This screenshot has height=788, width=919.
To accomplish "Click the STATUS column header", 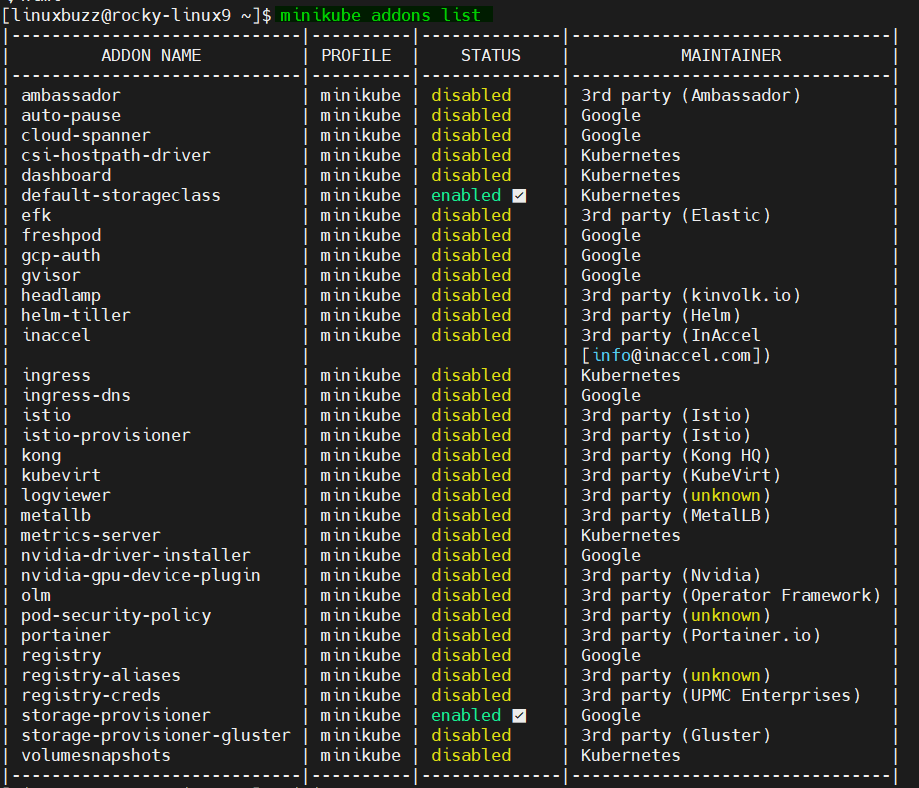I will click(x=491, y=55).
